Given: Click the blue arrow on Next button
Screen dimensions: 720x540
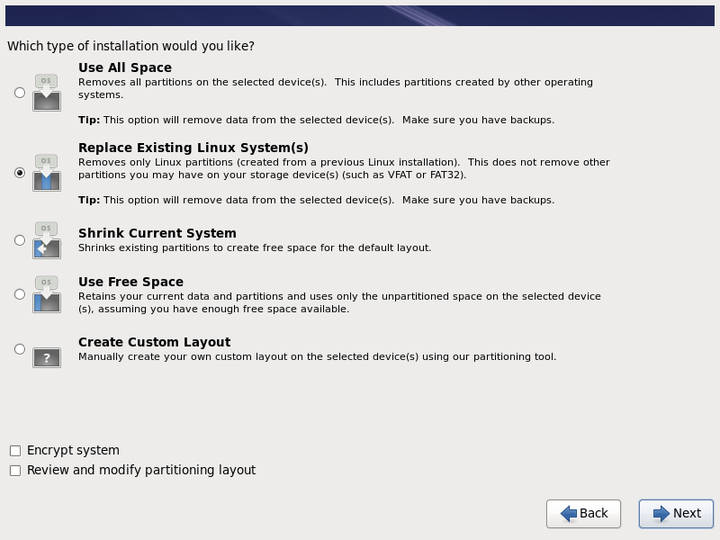Looking at the screenshot, I should coord(661,513).
